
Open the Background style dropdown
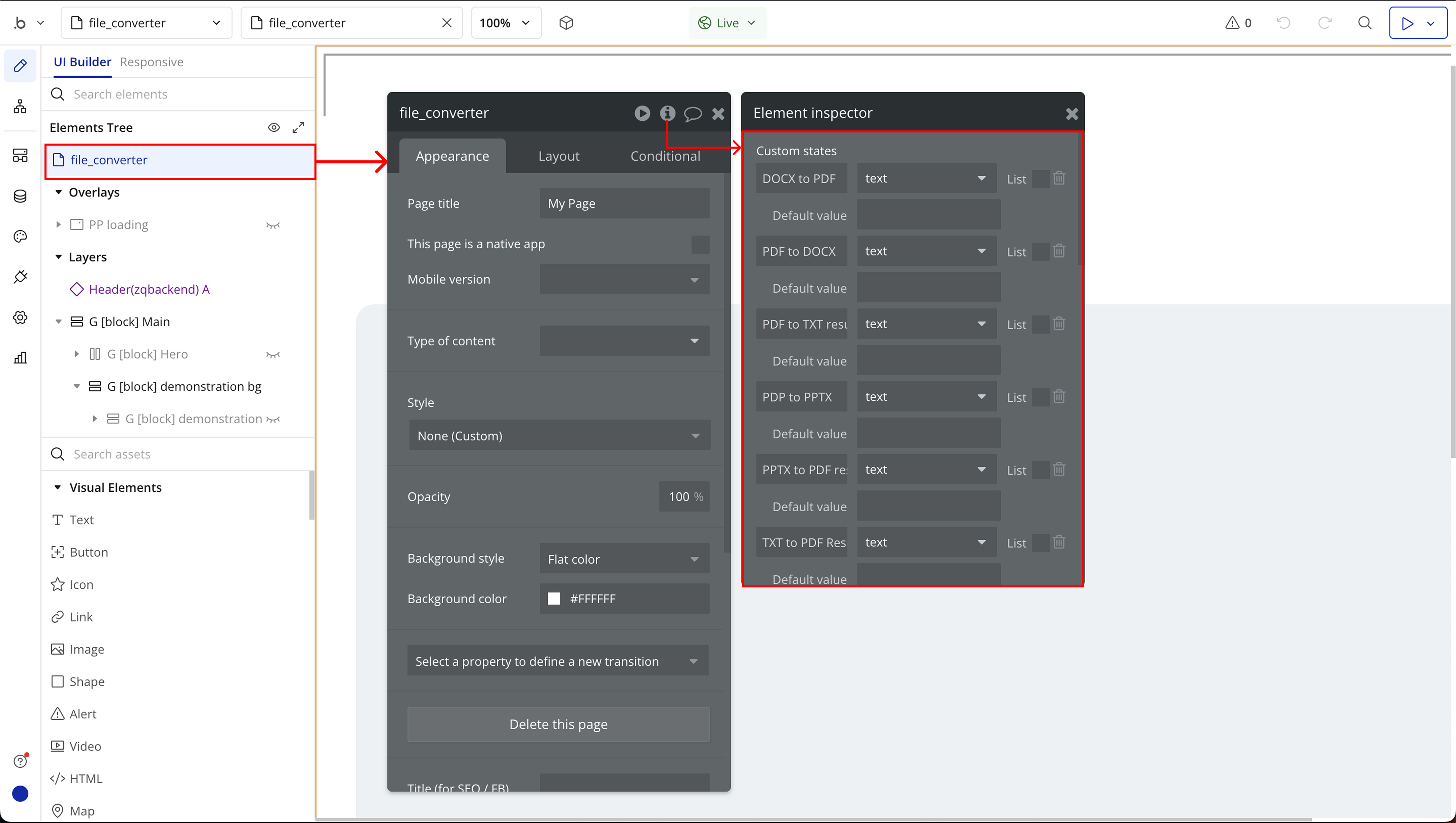point(624,558)
